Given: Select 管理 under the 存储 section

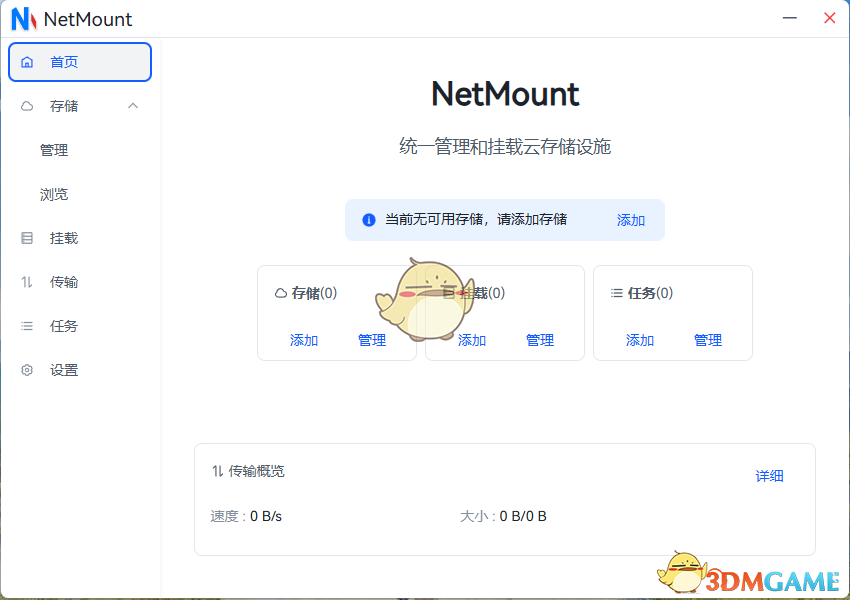Looking at the screenshot, I should [x=55, y=149].
